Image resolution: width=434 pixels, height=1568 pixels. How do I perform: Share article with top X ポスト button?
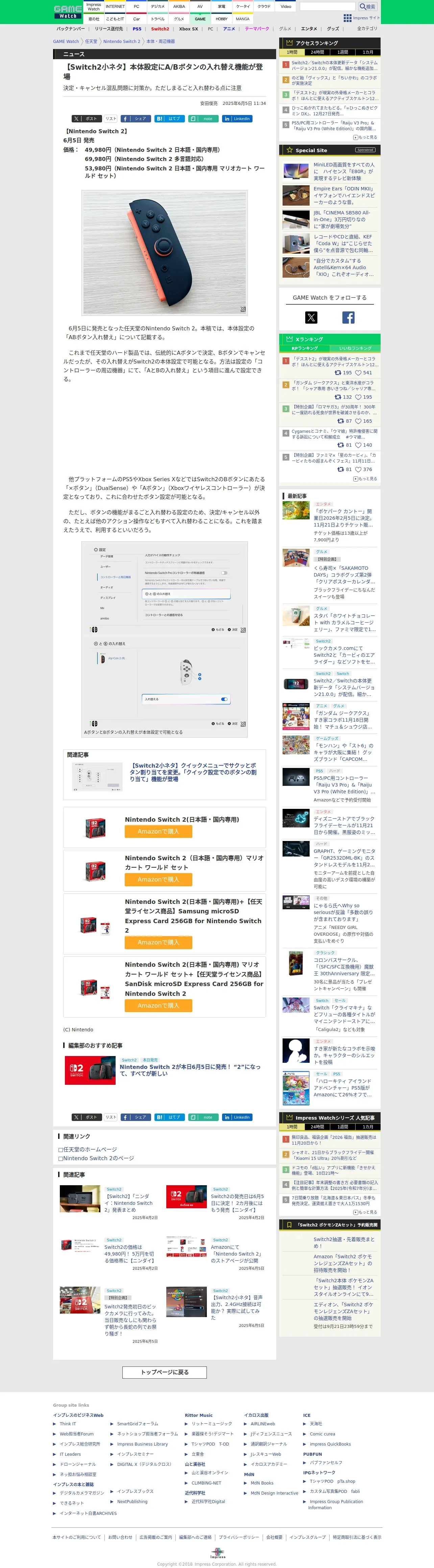[86, 119]
